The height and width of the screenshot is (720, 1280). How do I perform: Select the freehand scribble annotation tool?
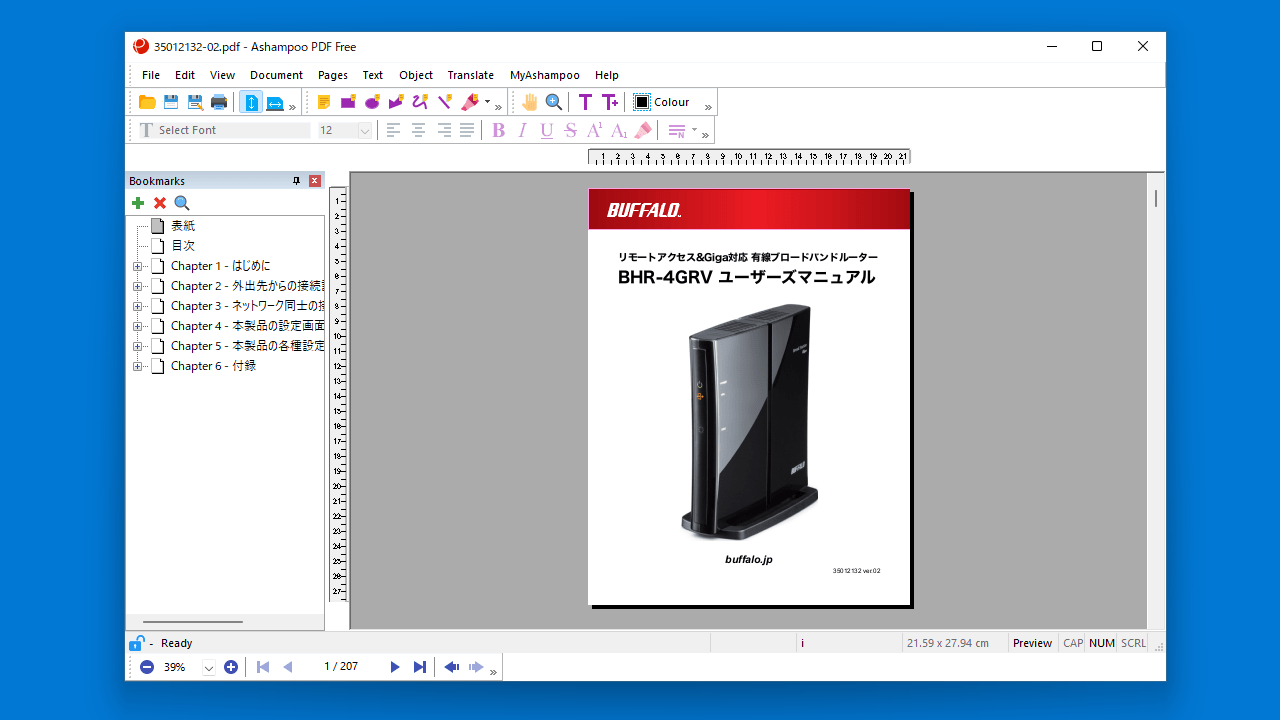pyautogui.click(x=420, y=102)
